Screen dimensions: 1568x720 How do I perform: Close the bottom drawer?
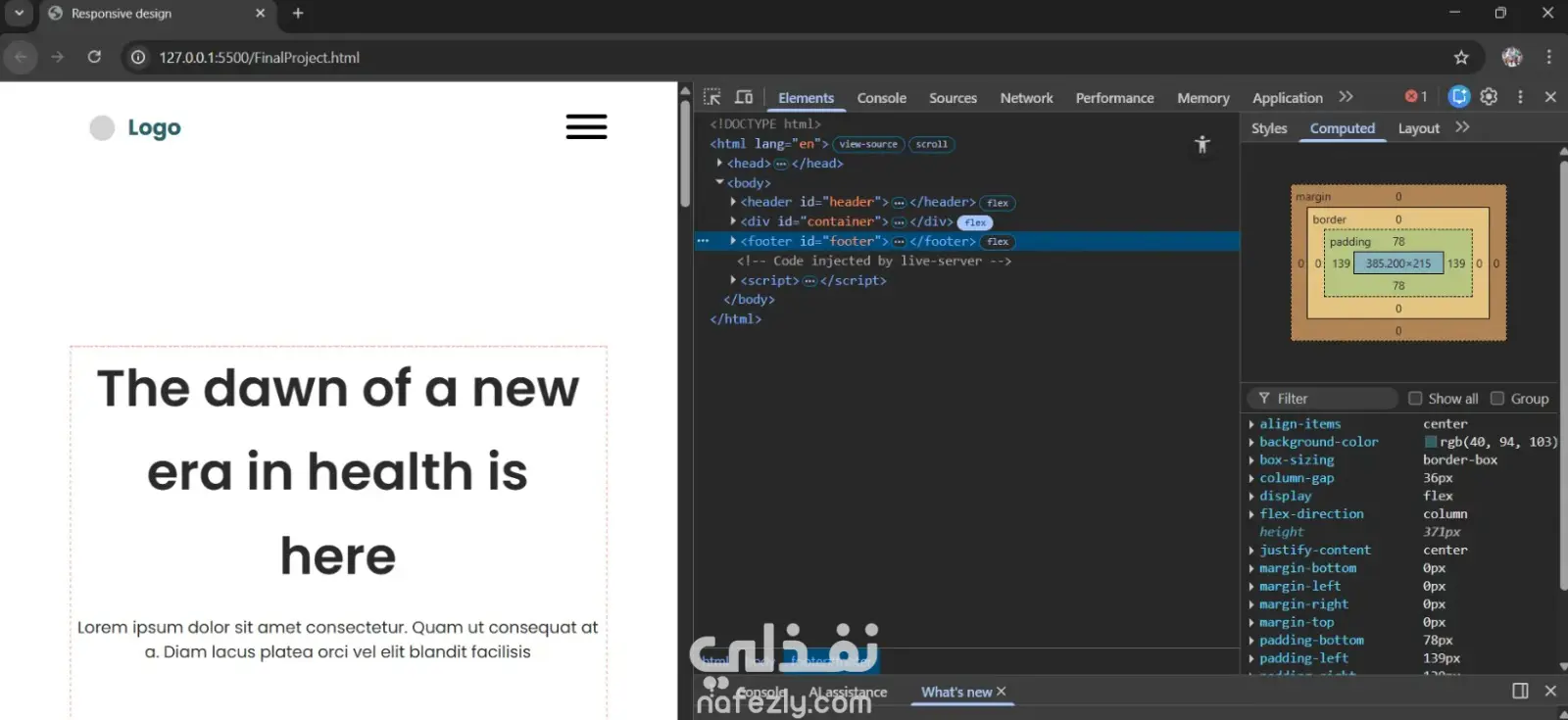coord(1550,691)
